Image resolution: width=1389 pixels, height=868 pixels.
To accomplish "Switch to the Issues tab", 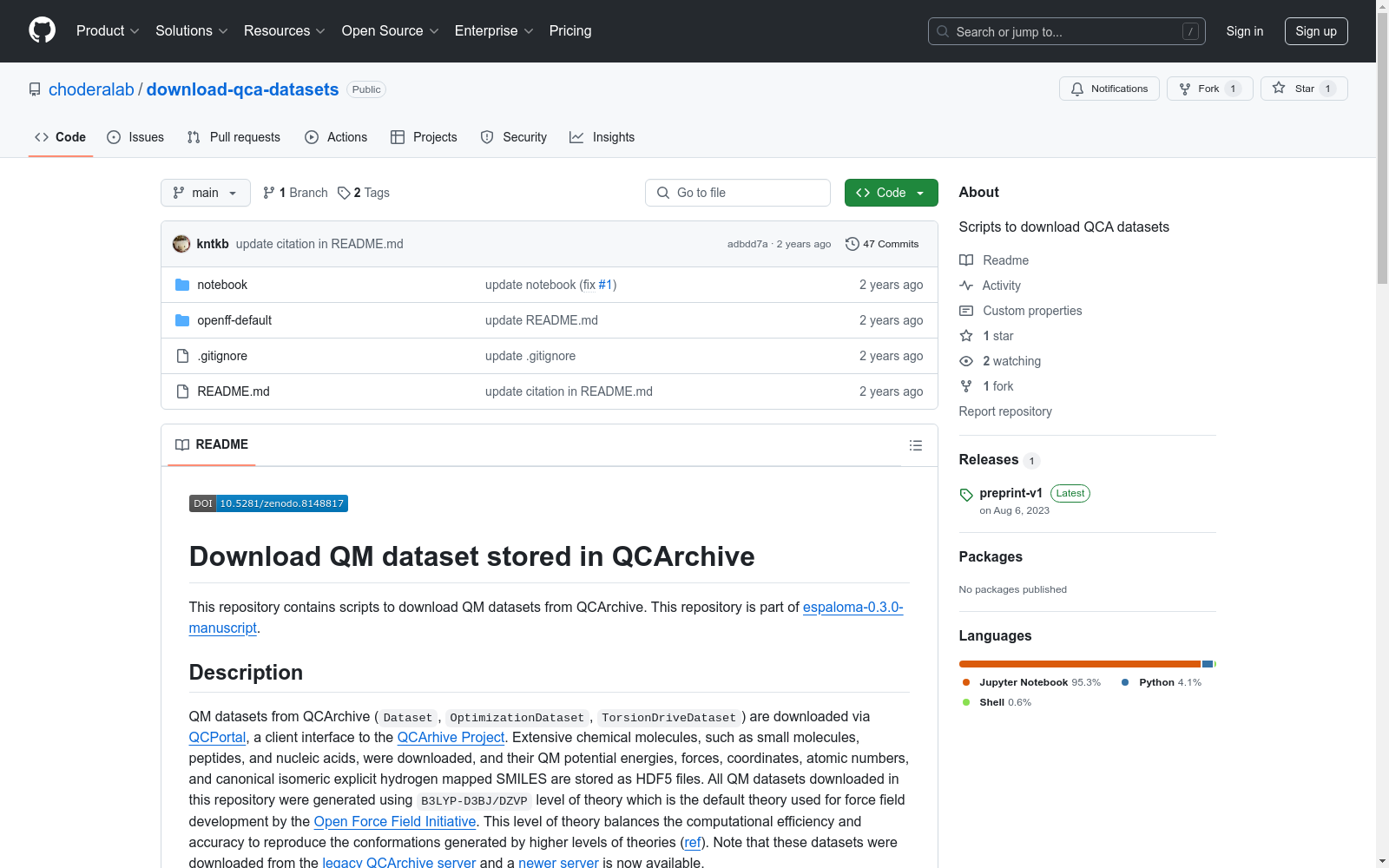I will [x=135, y=137].
